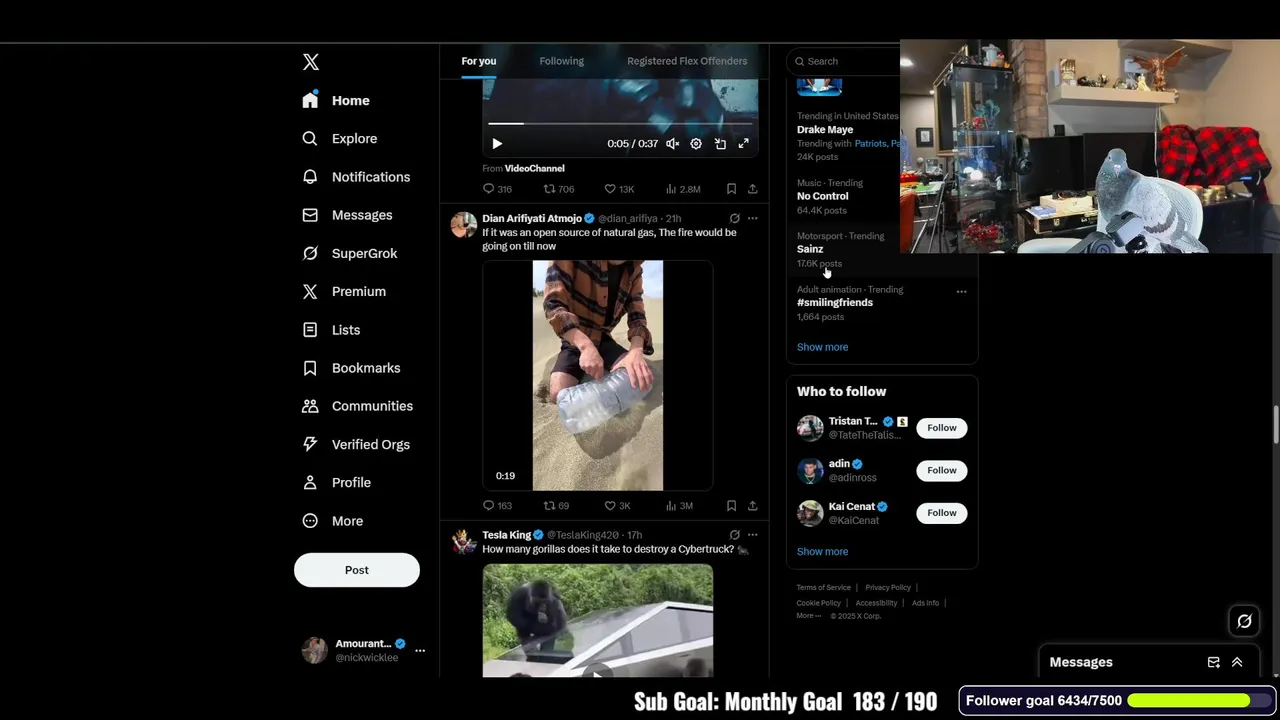Reply to post with 316 replies
Viewport: 1280px width, 720px height.
point(497,189)
